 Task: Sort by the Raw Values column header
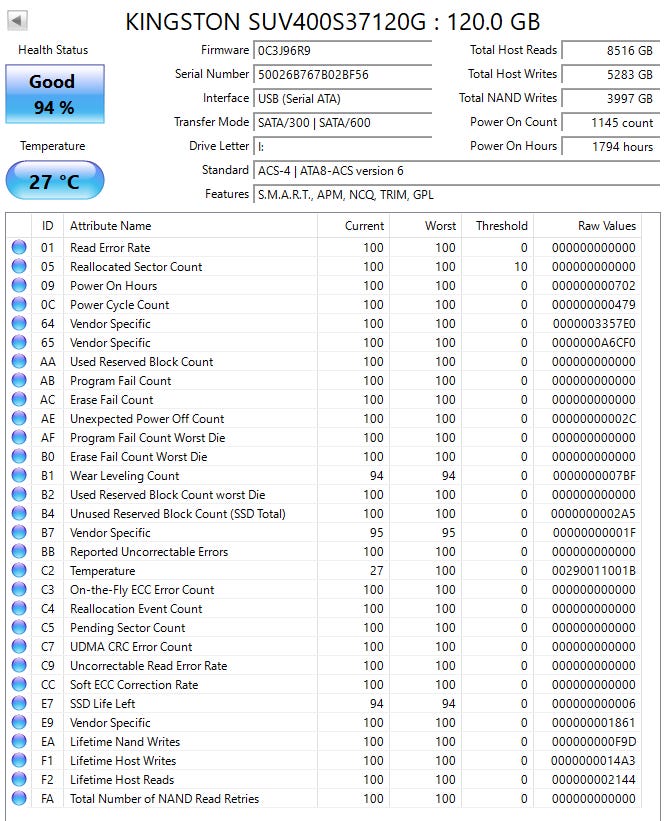tap(587, 226)
